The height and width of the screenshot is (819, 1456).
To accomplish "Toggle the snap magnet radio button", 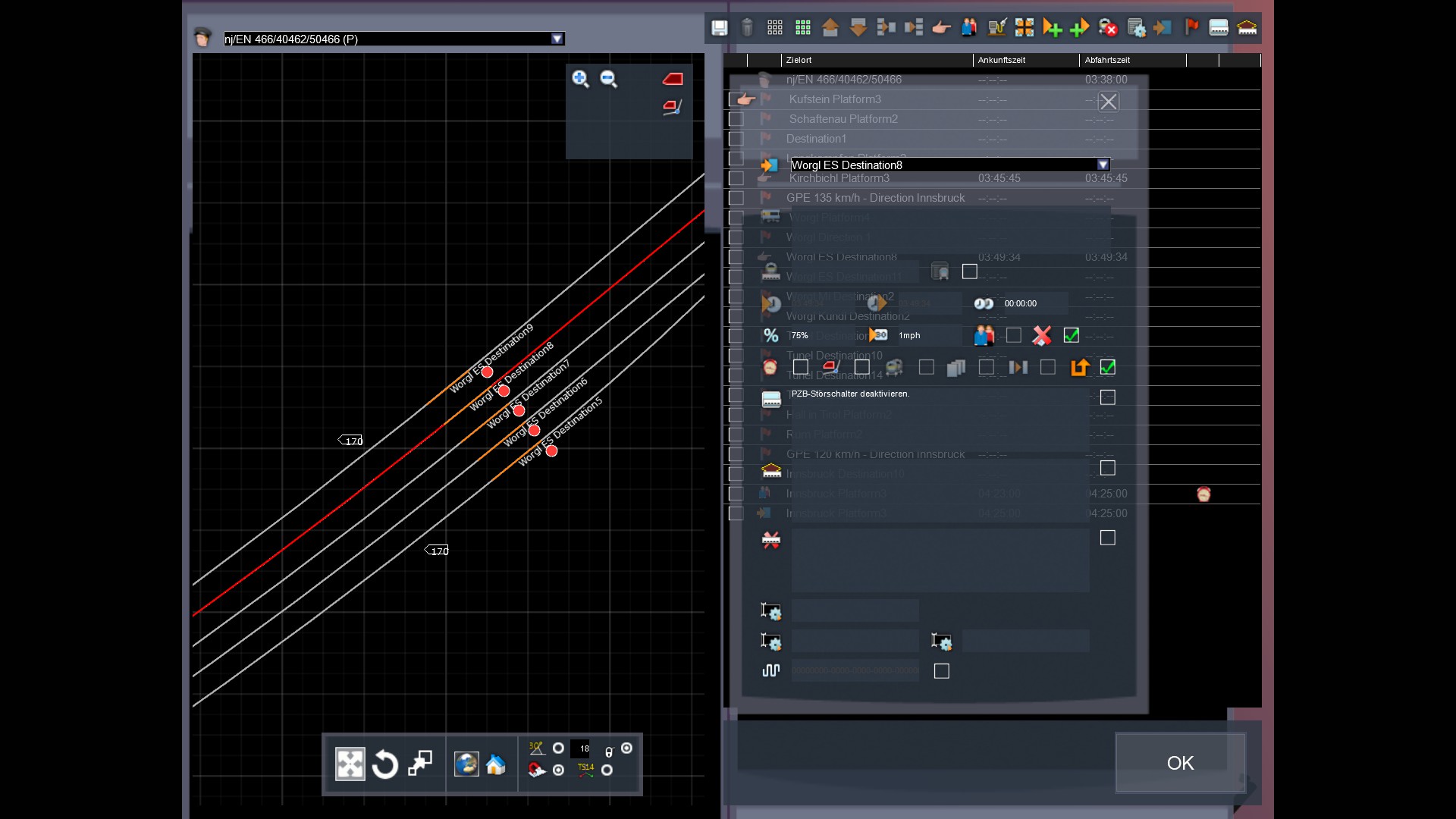I will [558, 770].
